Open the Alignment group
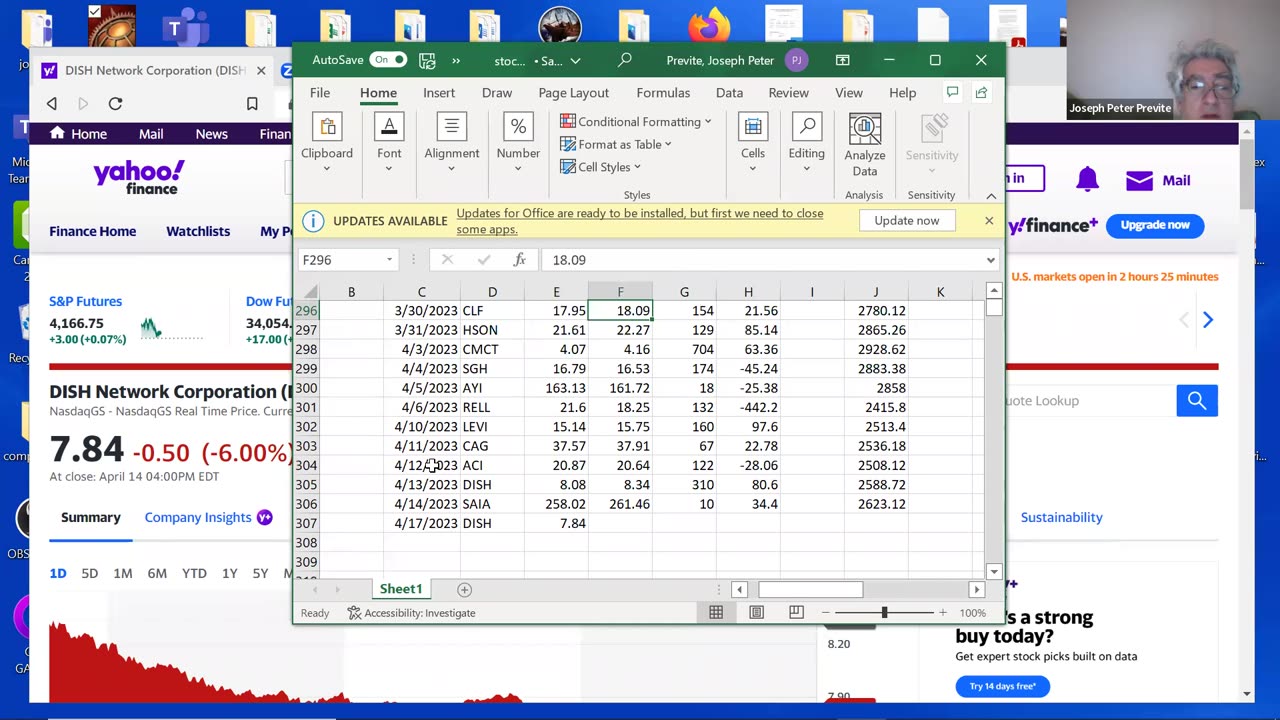The width and height of the screenshot is (1280, 720). point(452,142)
